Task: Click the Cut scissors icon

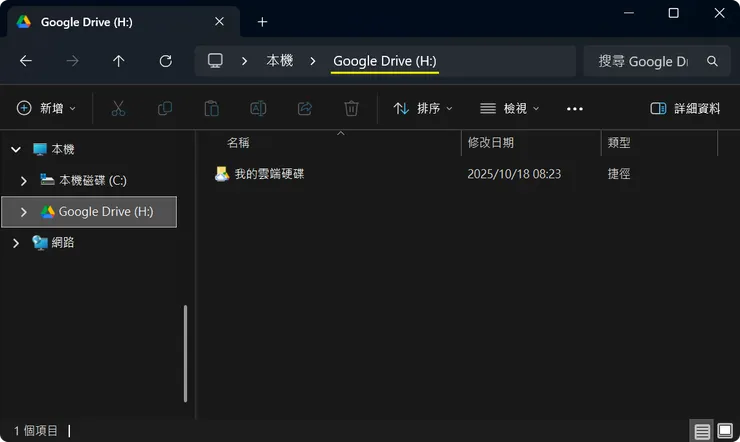Action: [118, 108]
